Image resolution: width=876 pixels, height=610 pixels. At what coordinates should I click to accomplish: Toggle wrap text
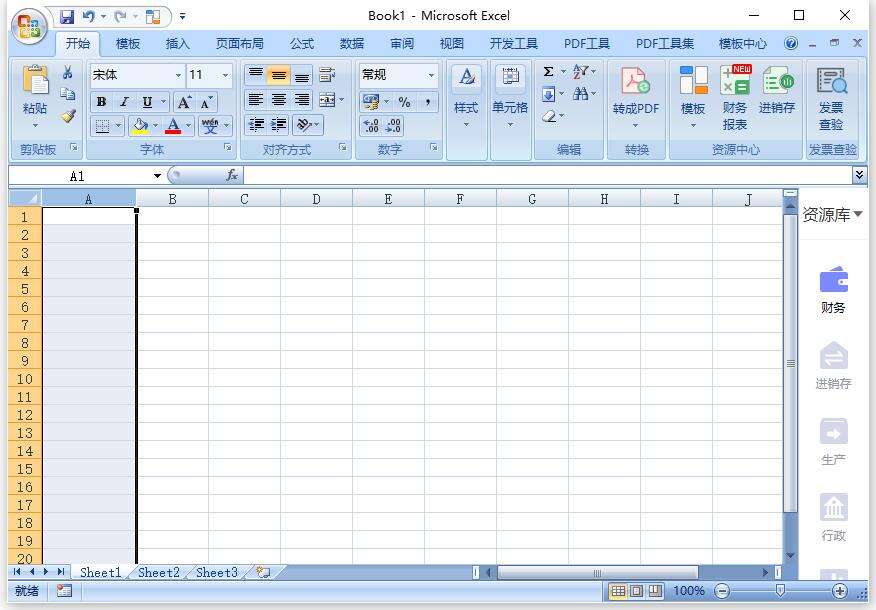(327, 75)
